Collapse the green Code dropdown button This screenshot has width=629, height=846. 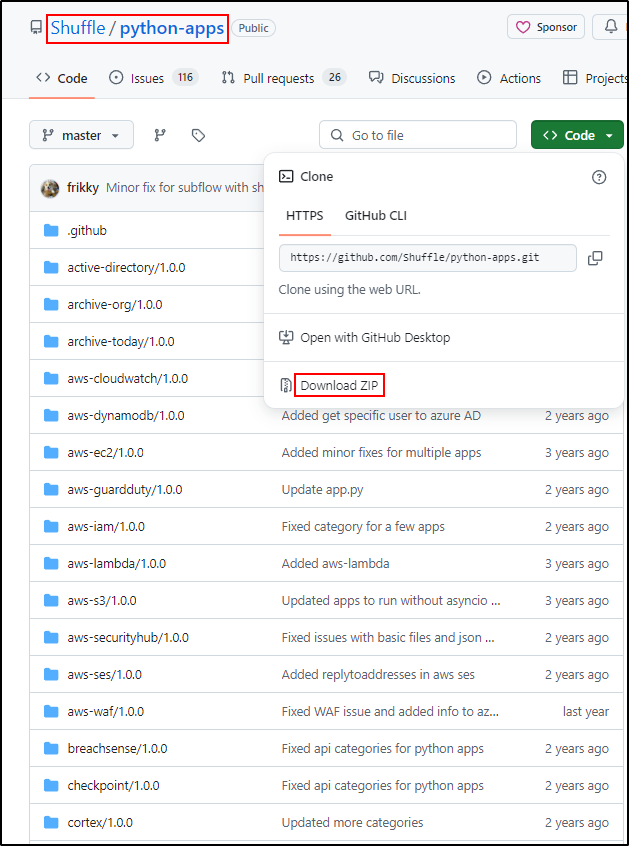(x=577, y=135)
